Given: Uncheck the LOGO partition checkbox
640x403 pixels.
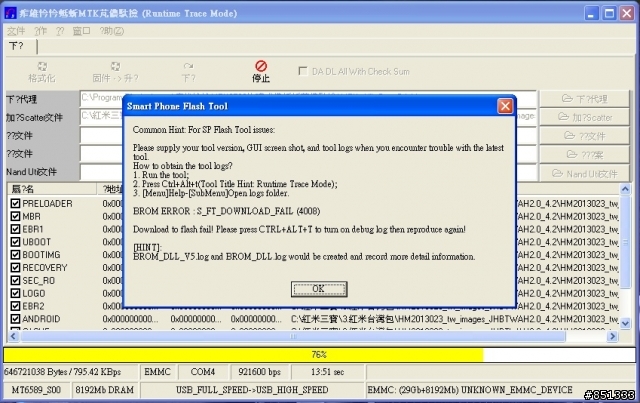Looking at the screenshot, I should [15, 293].
